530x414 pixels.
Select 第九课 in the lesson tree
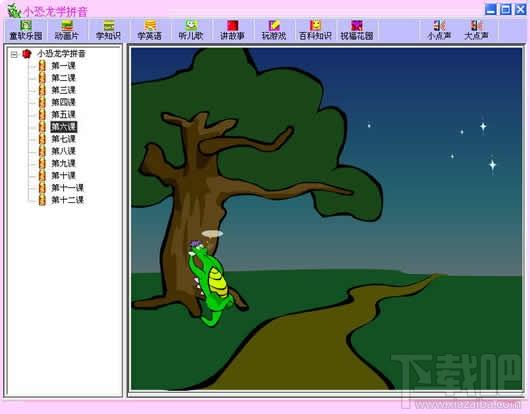[63, 163]
